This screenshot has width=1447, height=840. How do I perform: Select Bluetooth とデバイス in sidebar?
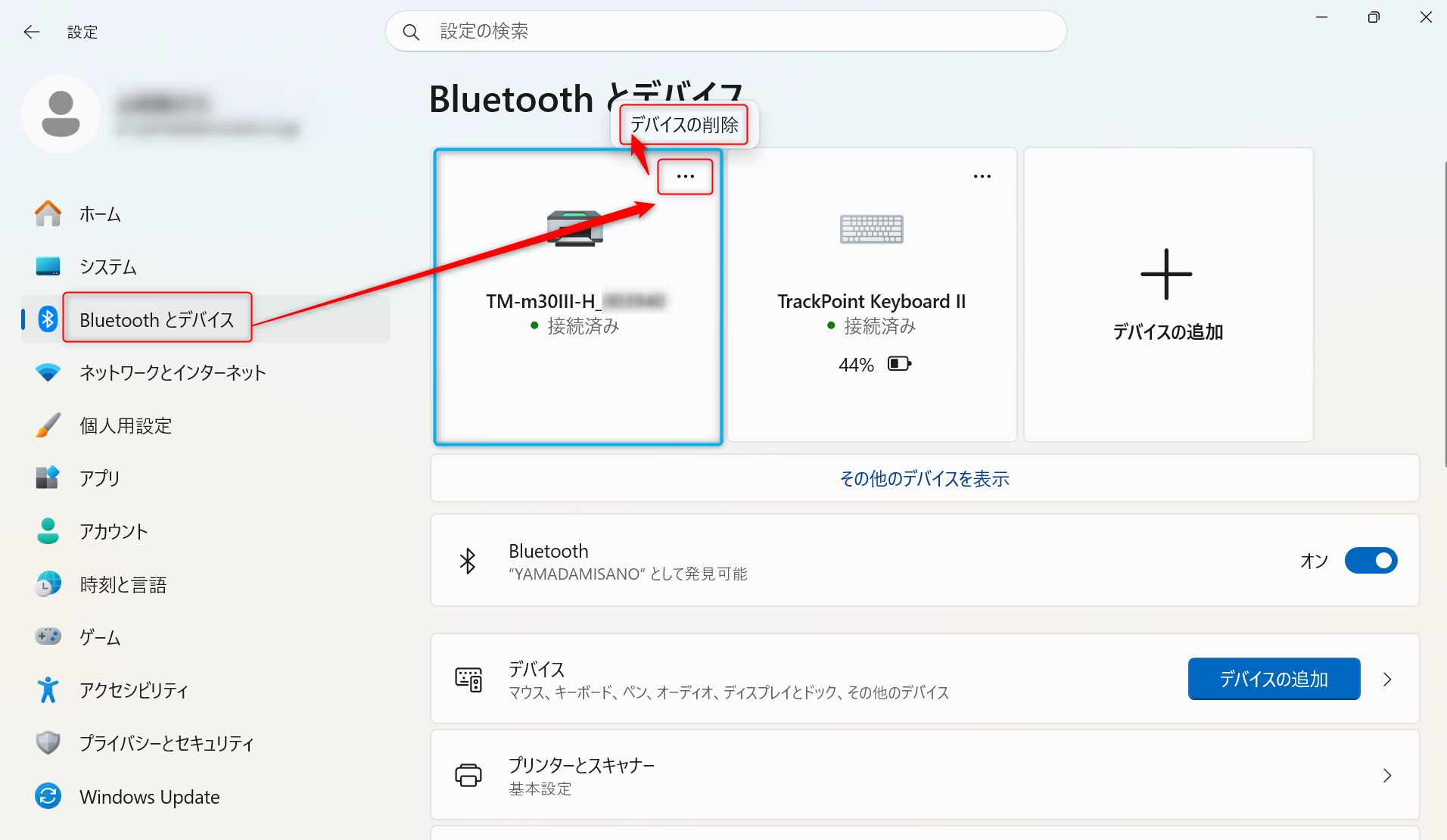coord(206,319)
